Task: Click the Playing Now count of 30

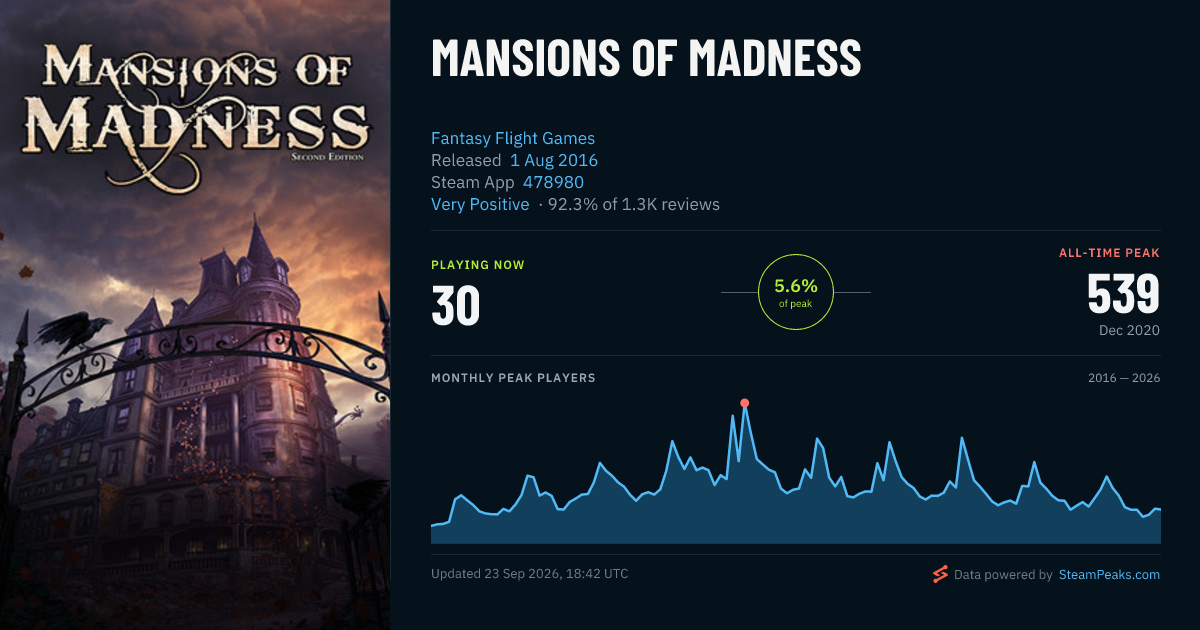Action: tap(456, 306)
